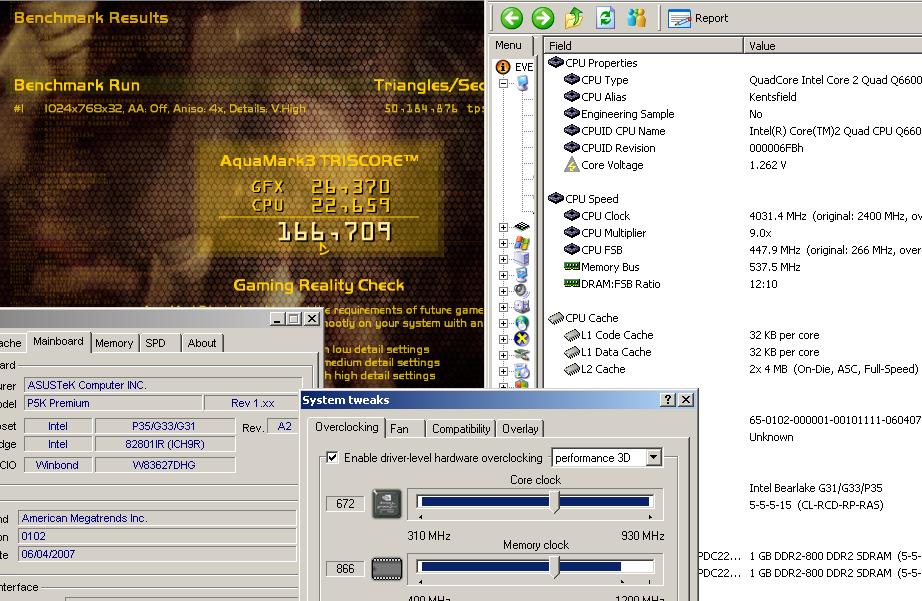
Task: Open context help '?' in System tweaks title bar
Action: (668, 400)
